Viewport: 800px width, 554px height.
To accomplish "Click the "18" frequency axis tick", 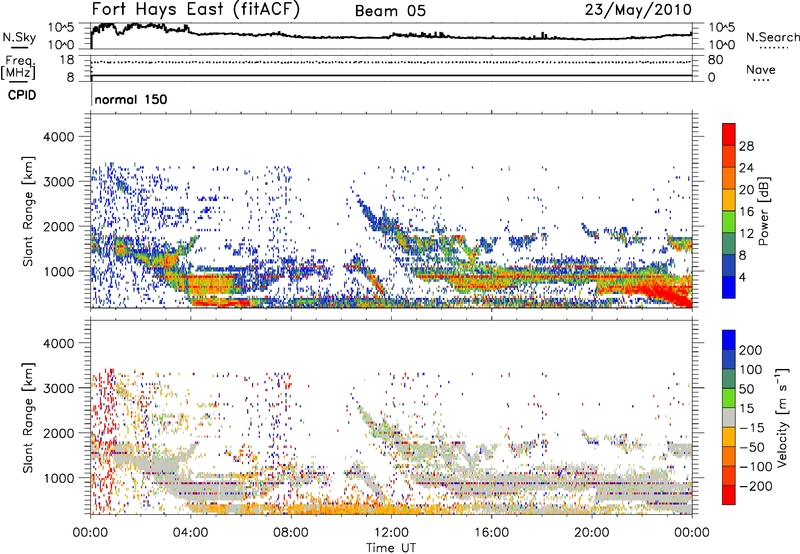I will pos(67,60).
